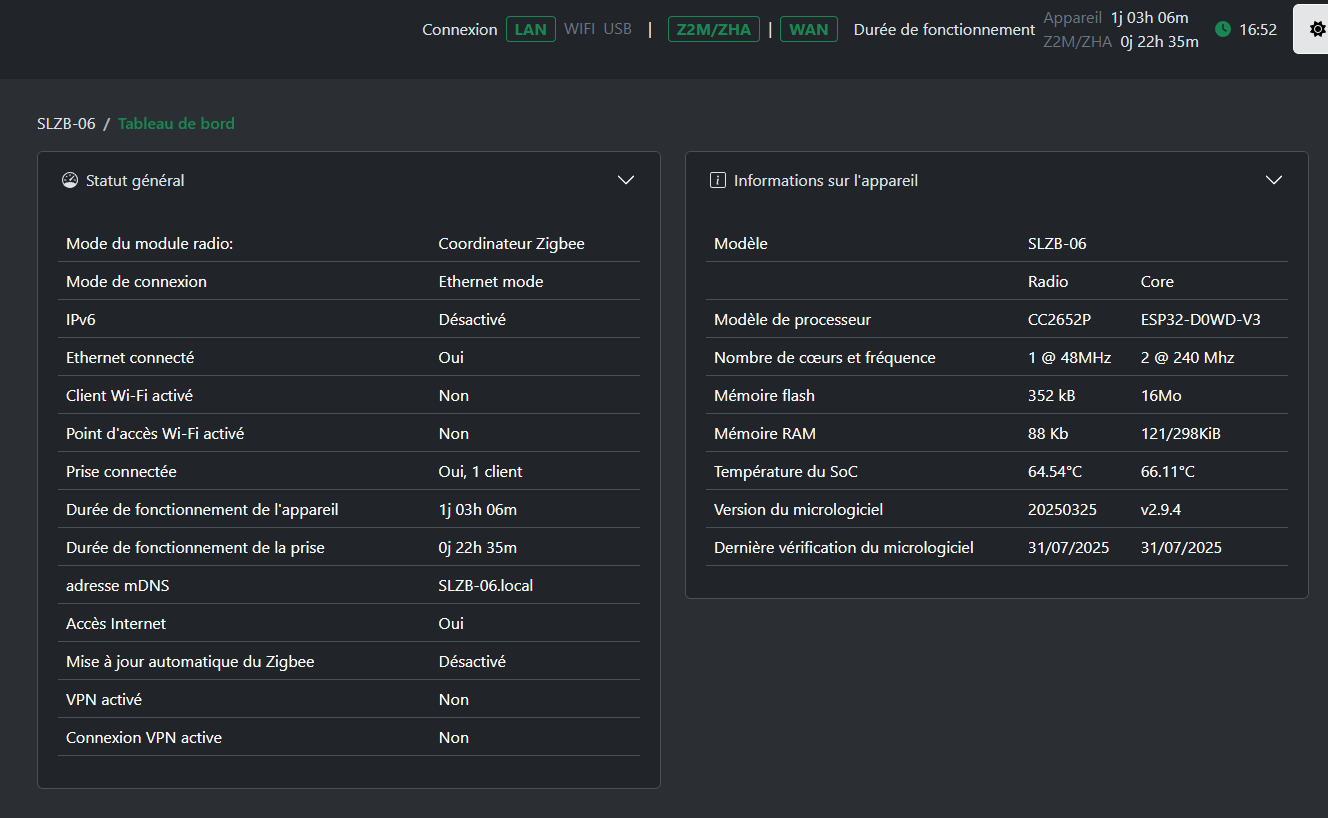Click the Durée de fonctionnement de la prise label
1328x818 pixels.
coord(195,548)
